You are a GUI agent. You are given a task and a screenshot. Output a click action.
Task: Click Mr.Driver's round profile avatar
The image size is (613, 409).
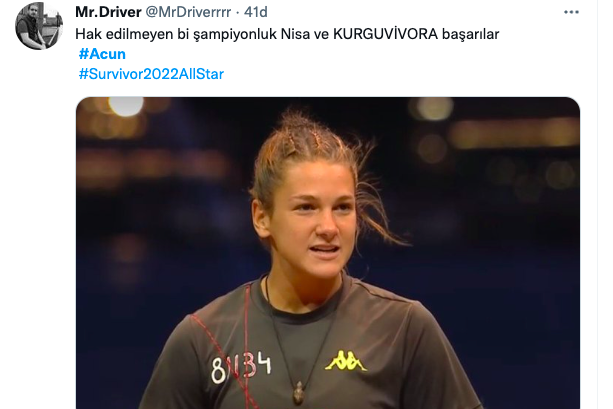pyautogui.click(x=39, y=25)
